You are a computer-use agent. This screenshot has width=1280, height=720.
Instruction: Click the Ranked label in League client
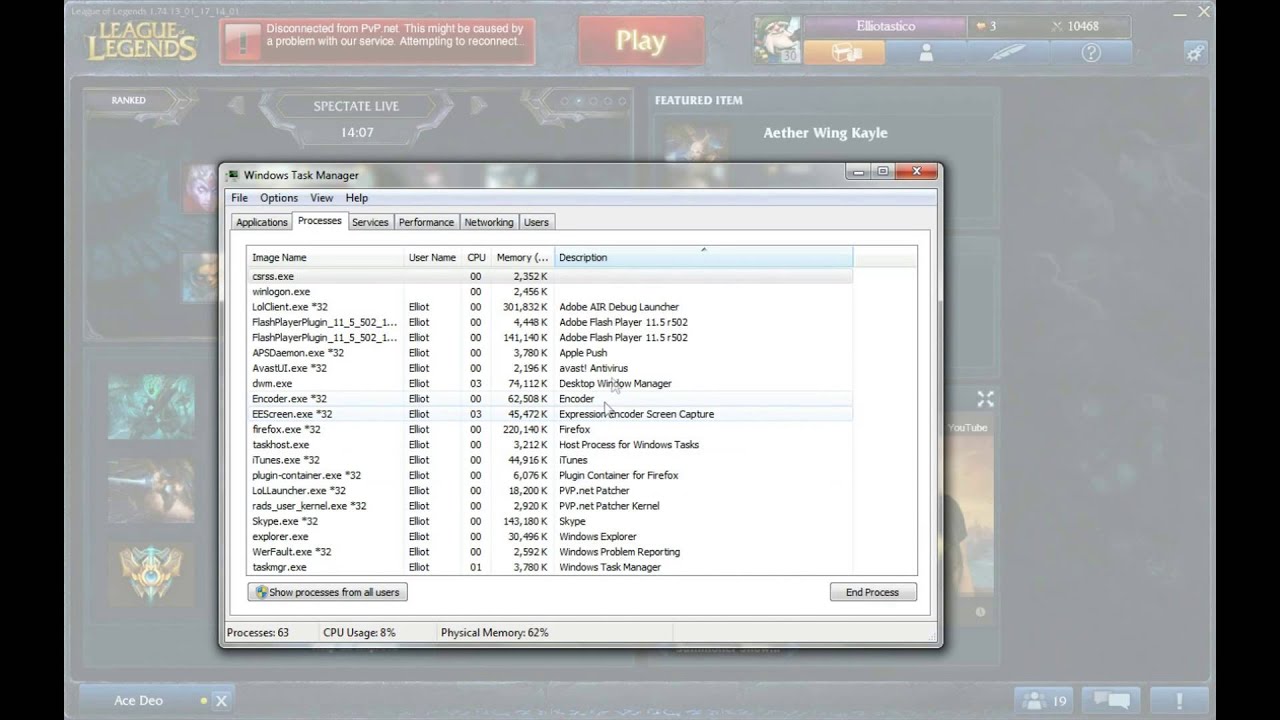pyautogui.click(x=128, y=100)
